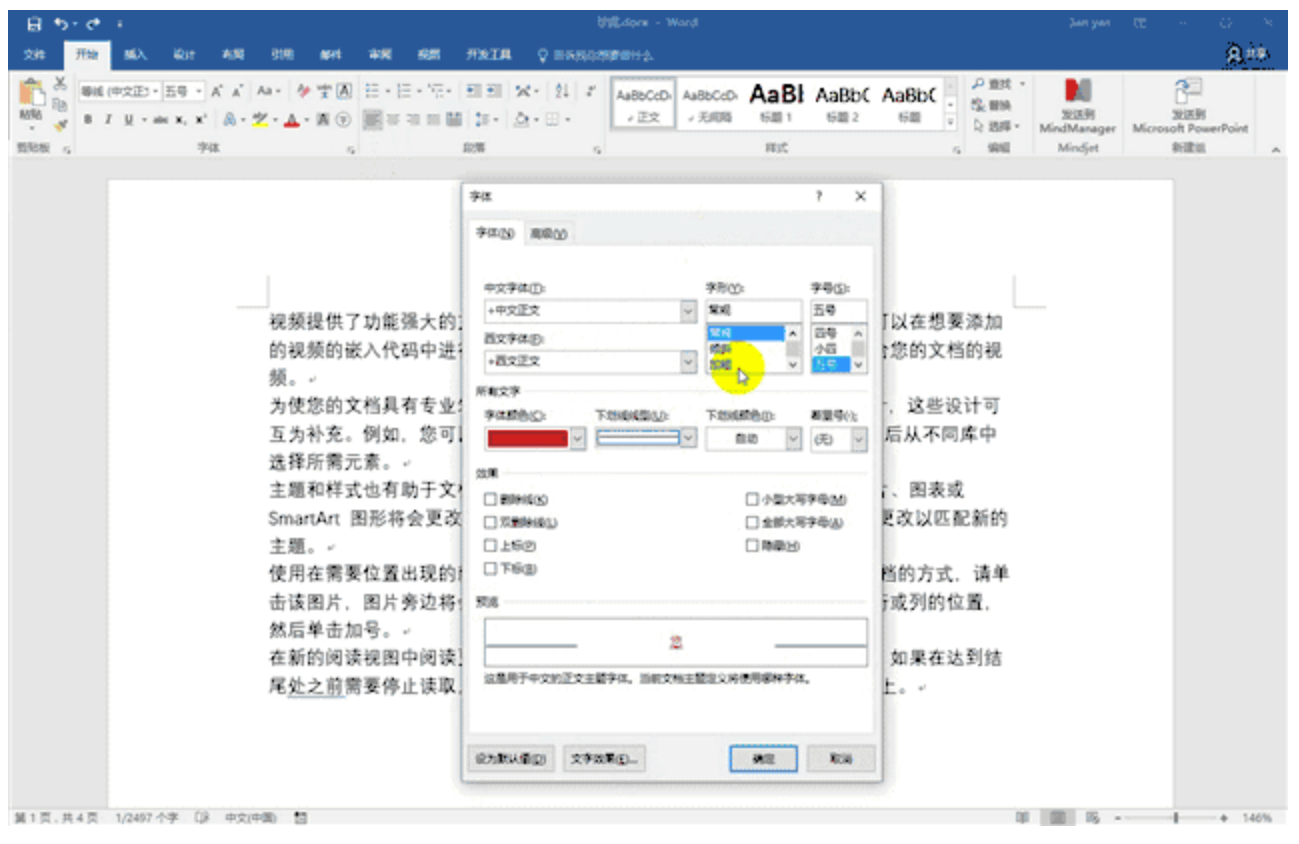Click the numbered list icon
The image size is (1299, 844).
(x=404, y=91)
